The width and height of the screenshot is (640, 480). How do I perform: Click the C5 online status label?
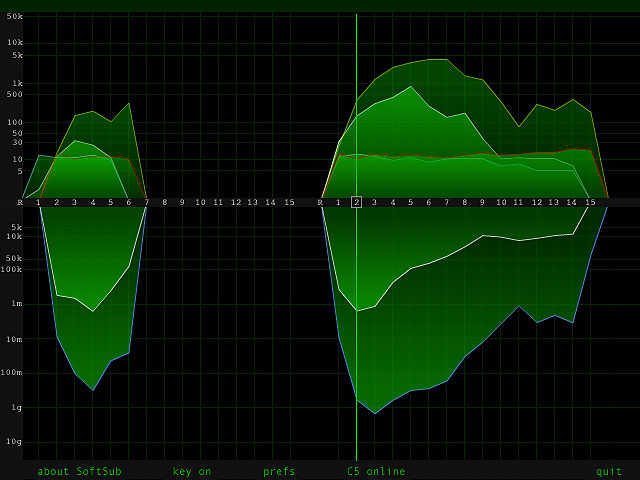pos(376,471)
